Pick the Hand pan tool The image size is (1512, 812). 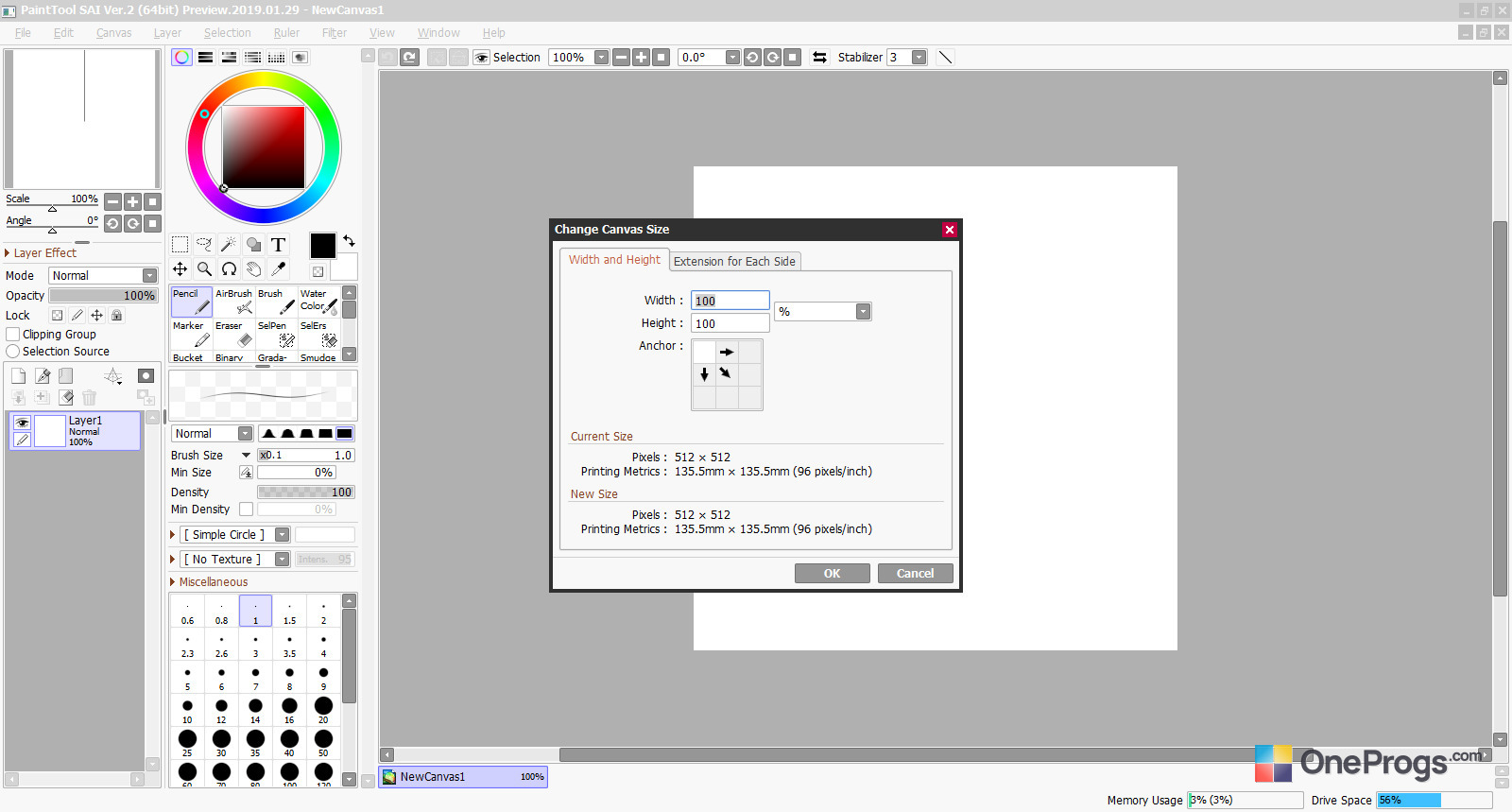(253, 269)
